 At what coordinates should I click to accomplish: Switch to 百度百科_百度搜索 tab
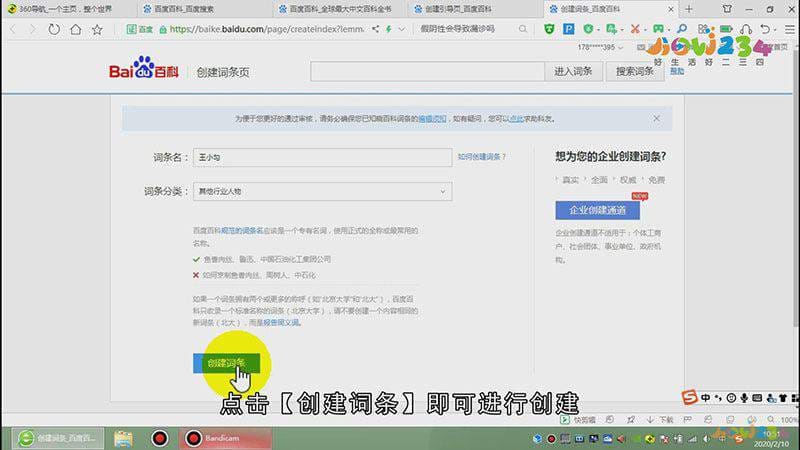coord(204,9)
